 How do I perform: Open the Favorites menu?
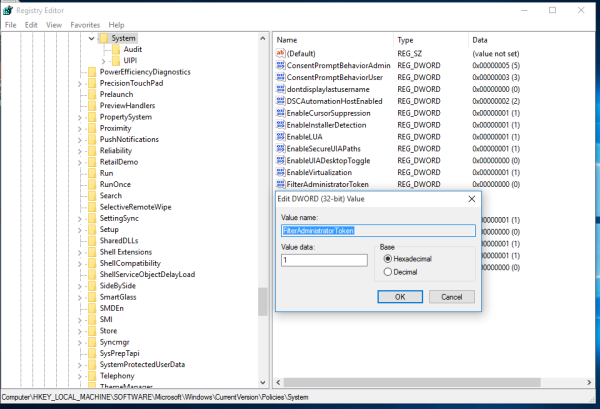[x=85, y=25]
